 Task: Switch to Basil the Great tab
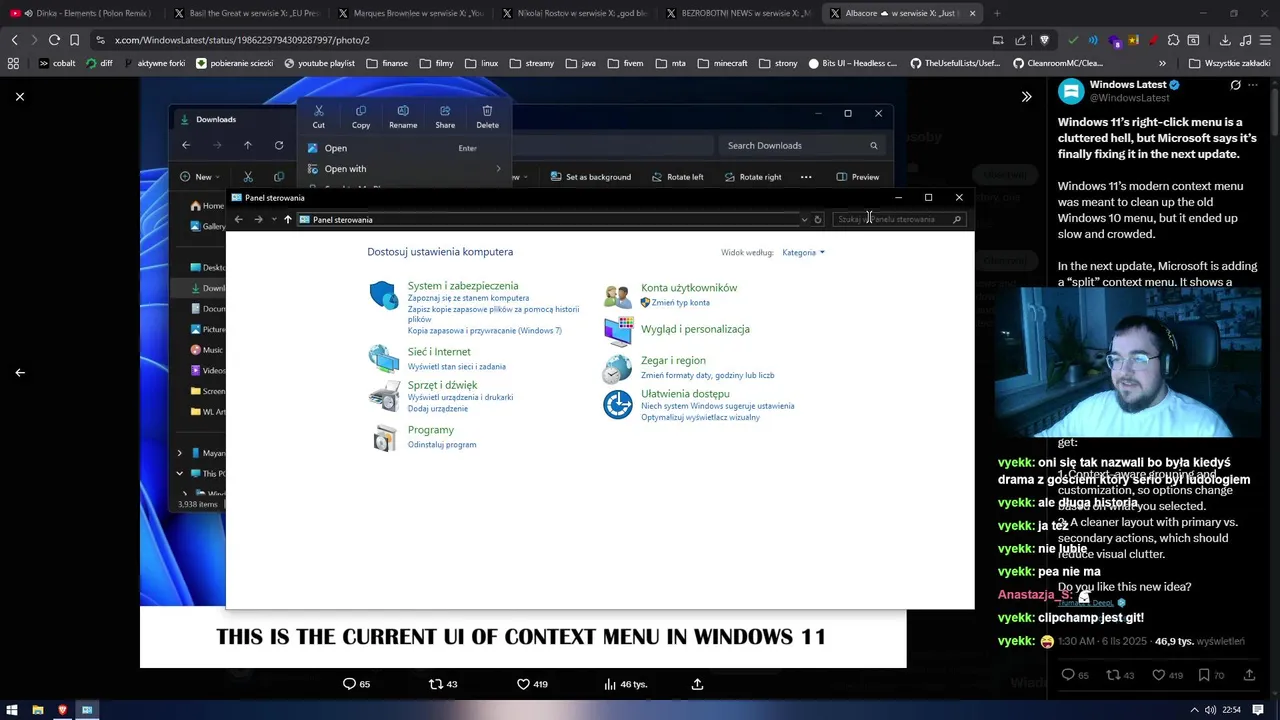pos(247,13)
